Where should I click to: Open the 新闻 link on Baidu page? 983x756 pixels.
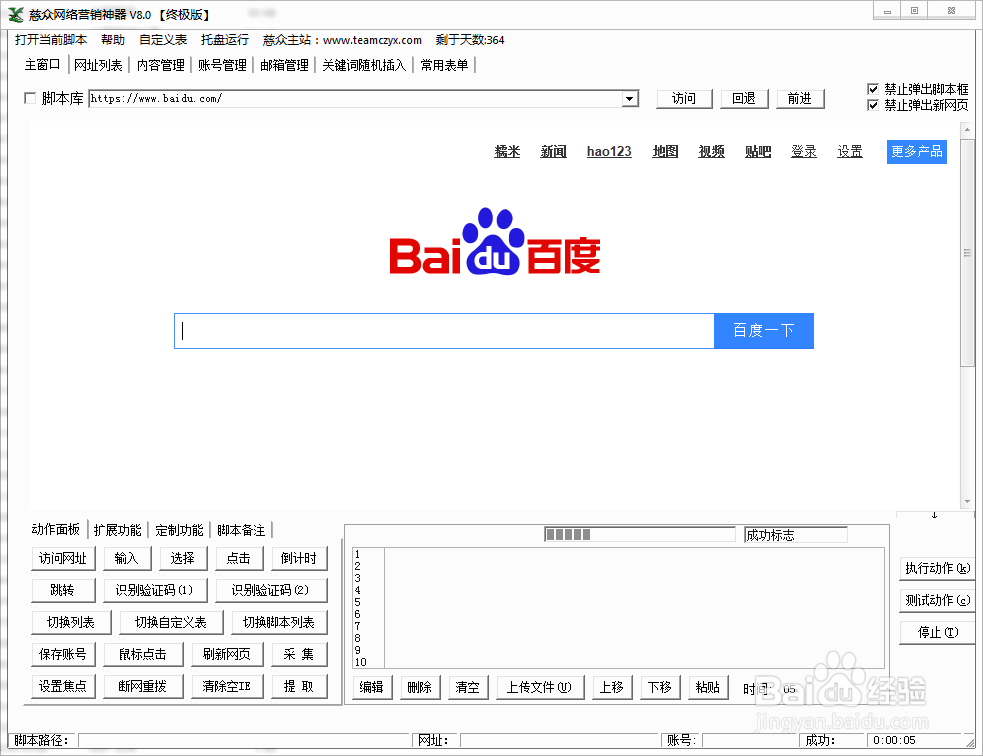point(554,151)
